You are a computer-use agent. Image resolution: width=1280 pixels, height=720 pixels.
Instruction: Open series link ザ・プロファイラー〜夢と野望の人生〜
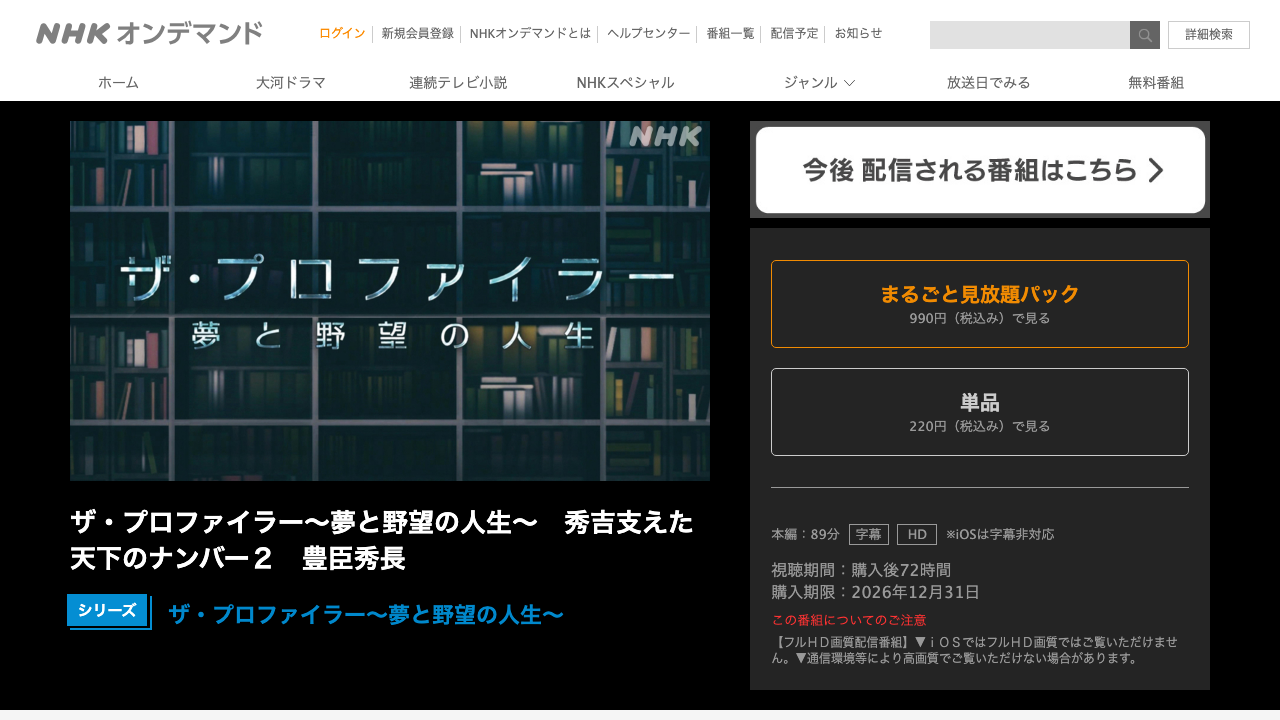click(x=366, y=614)
